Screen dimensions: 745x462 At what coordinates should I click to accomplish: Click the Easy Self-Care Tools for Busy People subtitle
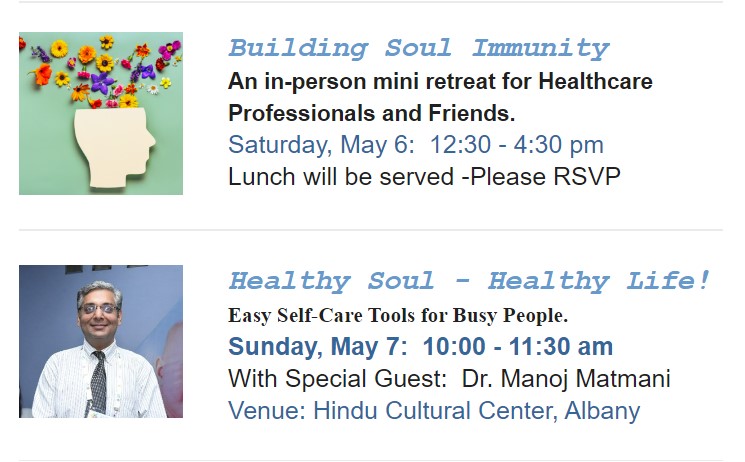[x=398, y=316]
